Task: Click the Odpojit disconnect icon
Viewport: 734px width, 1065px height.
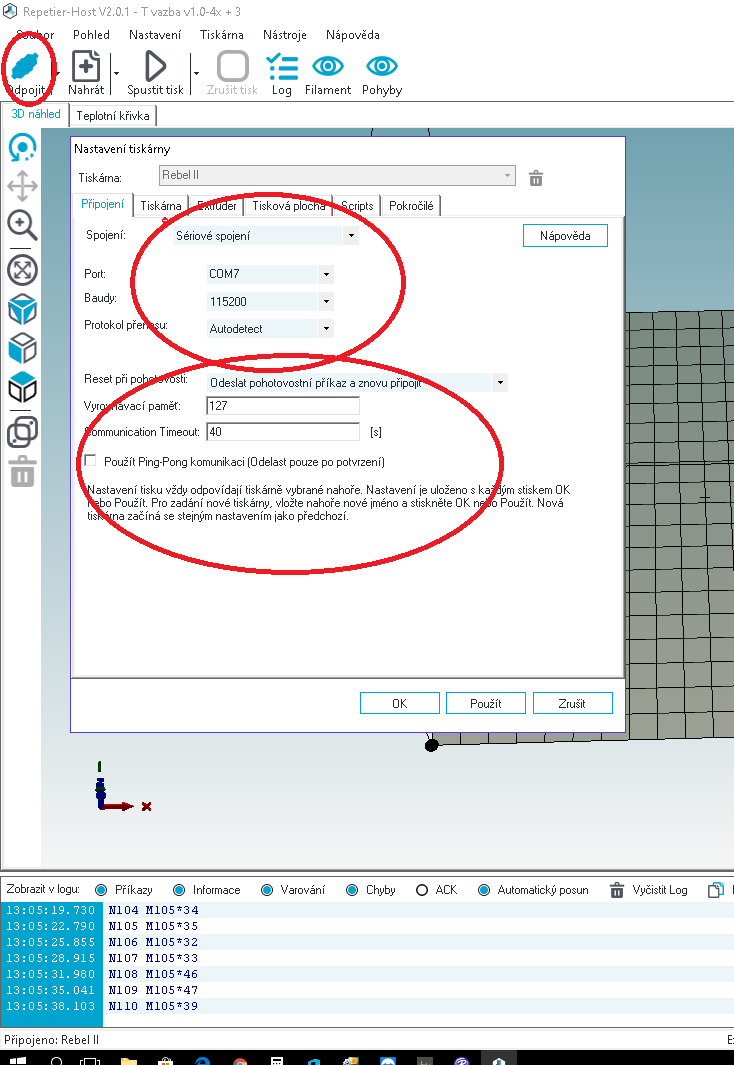Action: coord(27,66)
